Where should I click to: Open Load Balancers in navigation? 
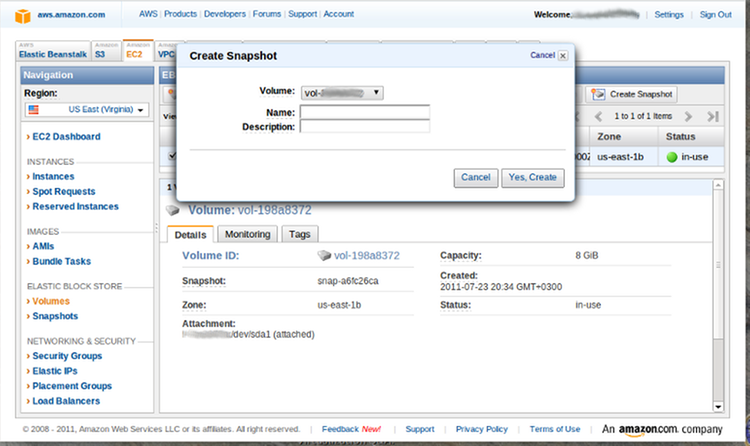click(x=66, y=401)
